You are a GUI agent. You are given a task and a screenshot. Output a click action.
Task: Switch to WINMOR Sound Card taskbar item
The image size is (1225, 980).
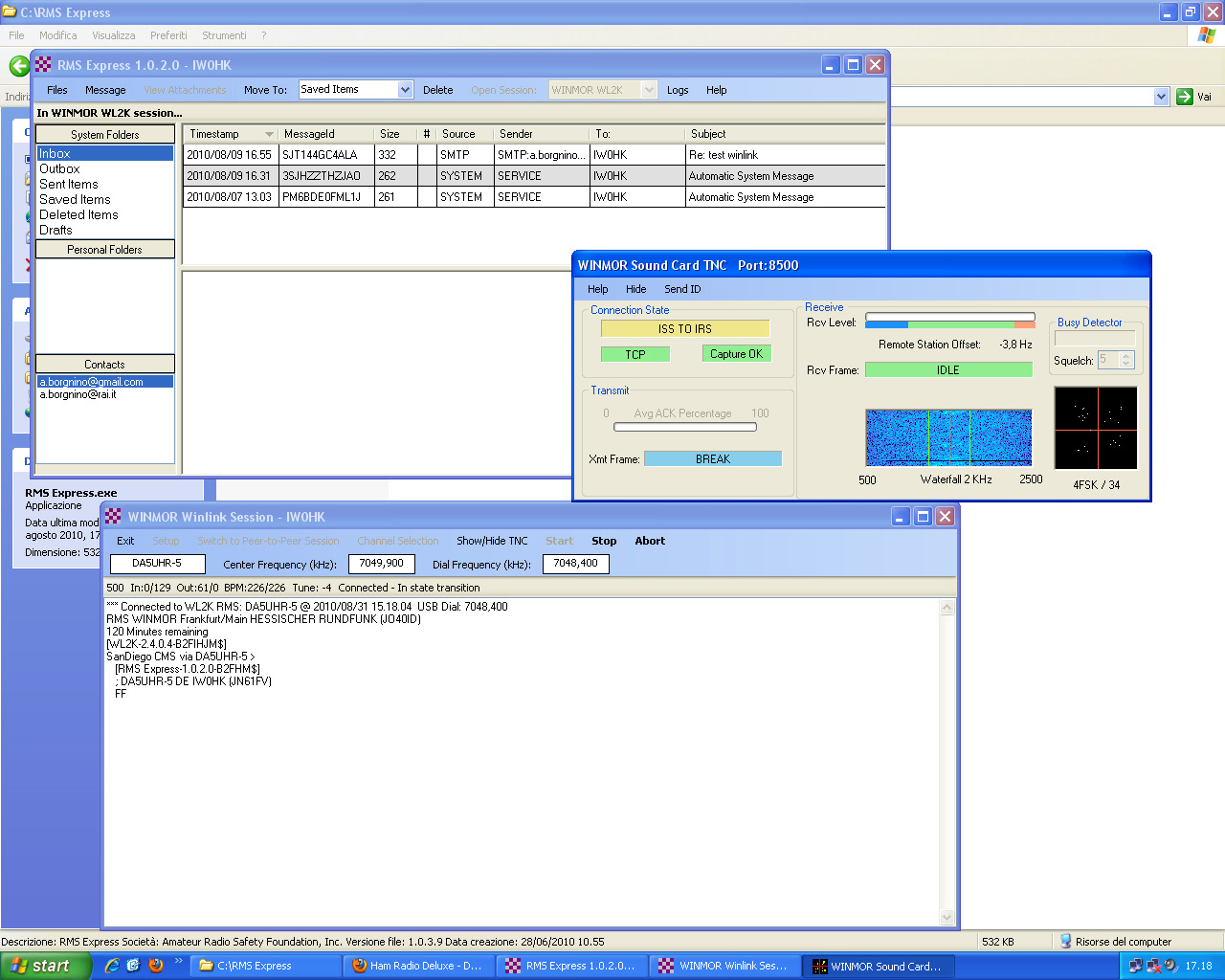click(879, 966)
